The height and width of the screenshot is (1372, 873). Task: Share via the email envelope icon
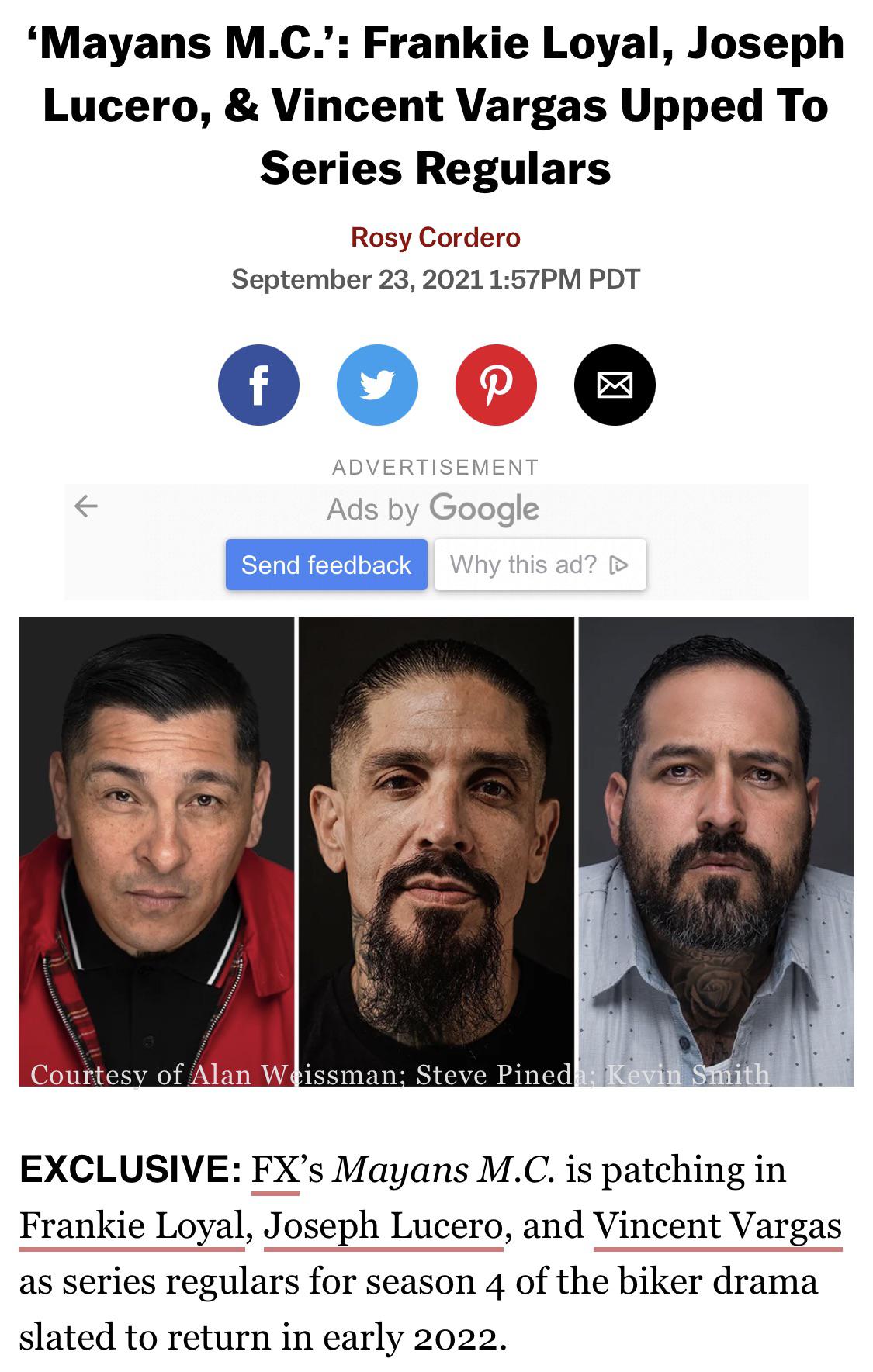[615, 385]
